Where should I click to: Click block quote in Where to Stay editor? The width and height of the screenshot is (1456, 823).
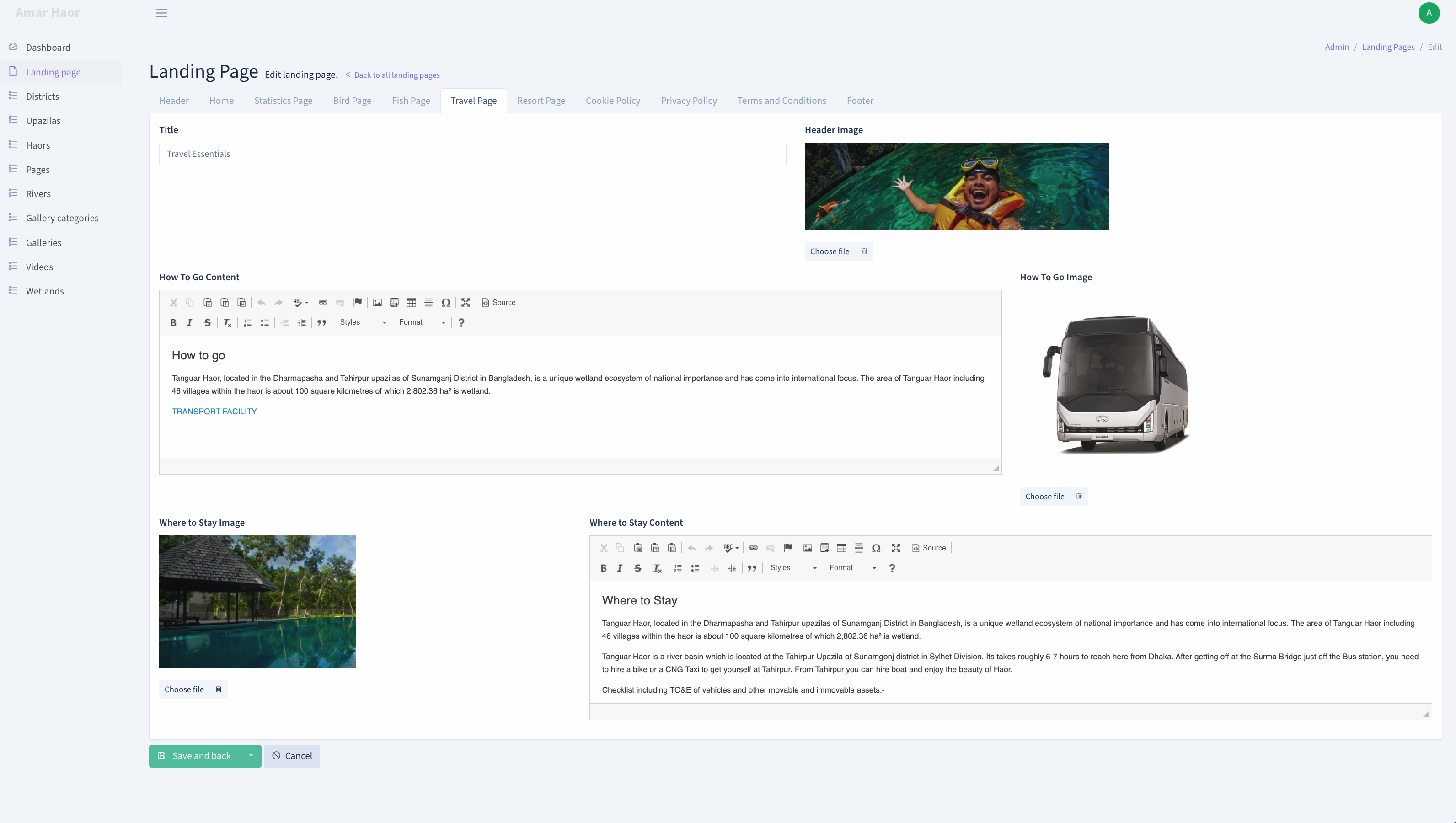click(x=752, y=568)
